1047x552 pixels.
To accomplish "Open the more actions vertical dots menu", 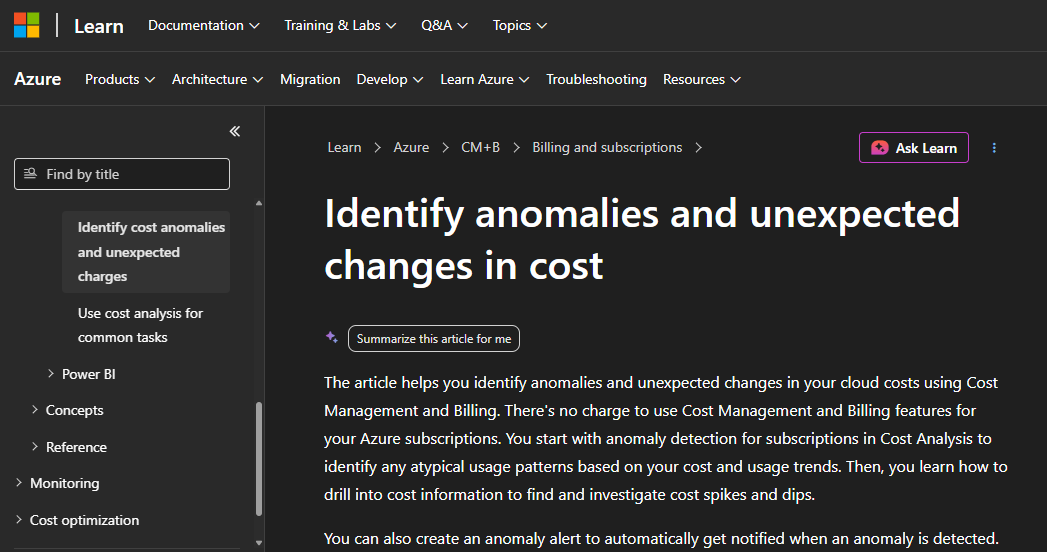I will pos(994,148).
